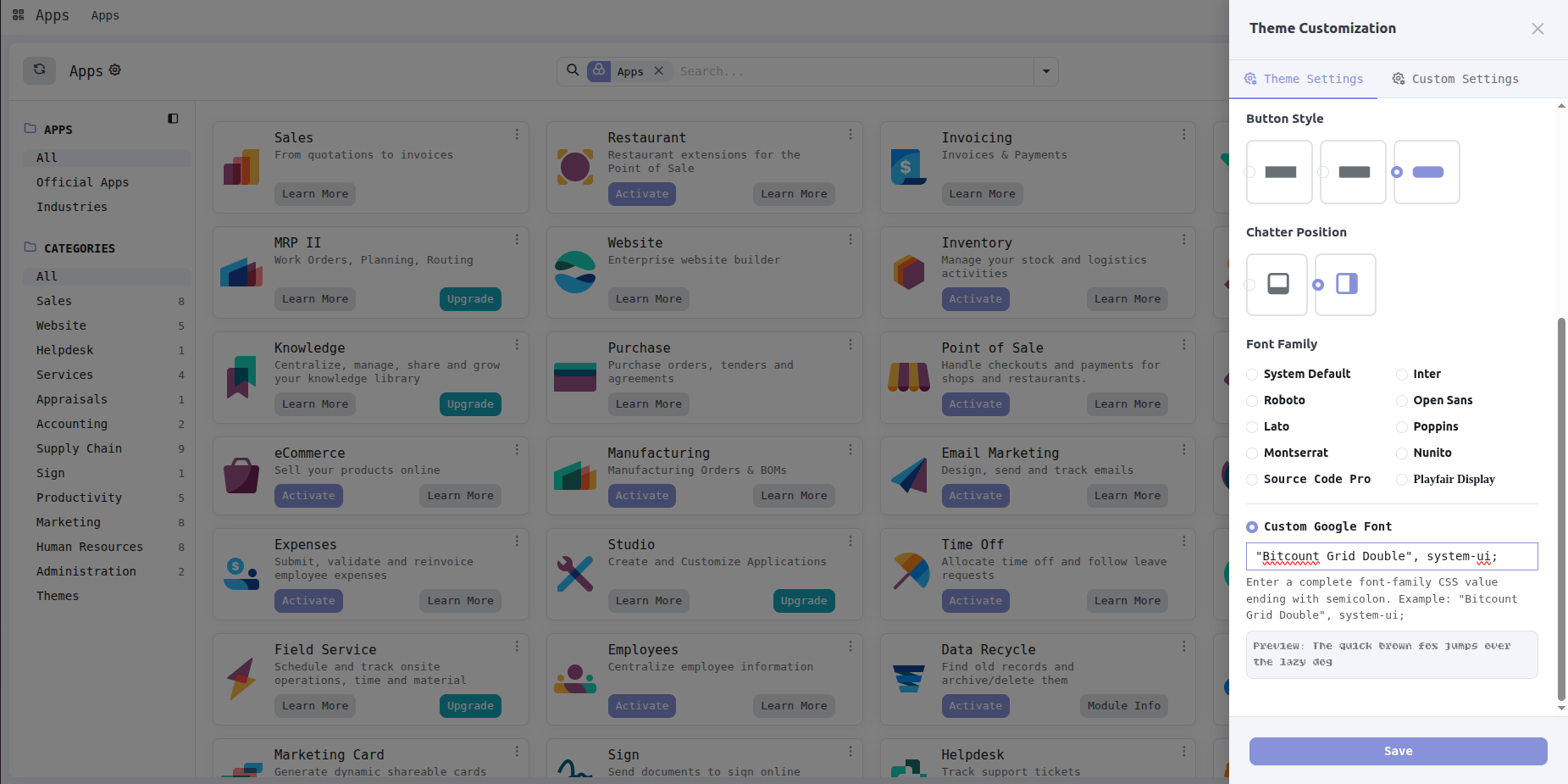Click the Time Off umbrella icon
This screenshot has width=1568, height=784.
point(909,574)
